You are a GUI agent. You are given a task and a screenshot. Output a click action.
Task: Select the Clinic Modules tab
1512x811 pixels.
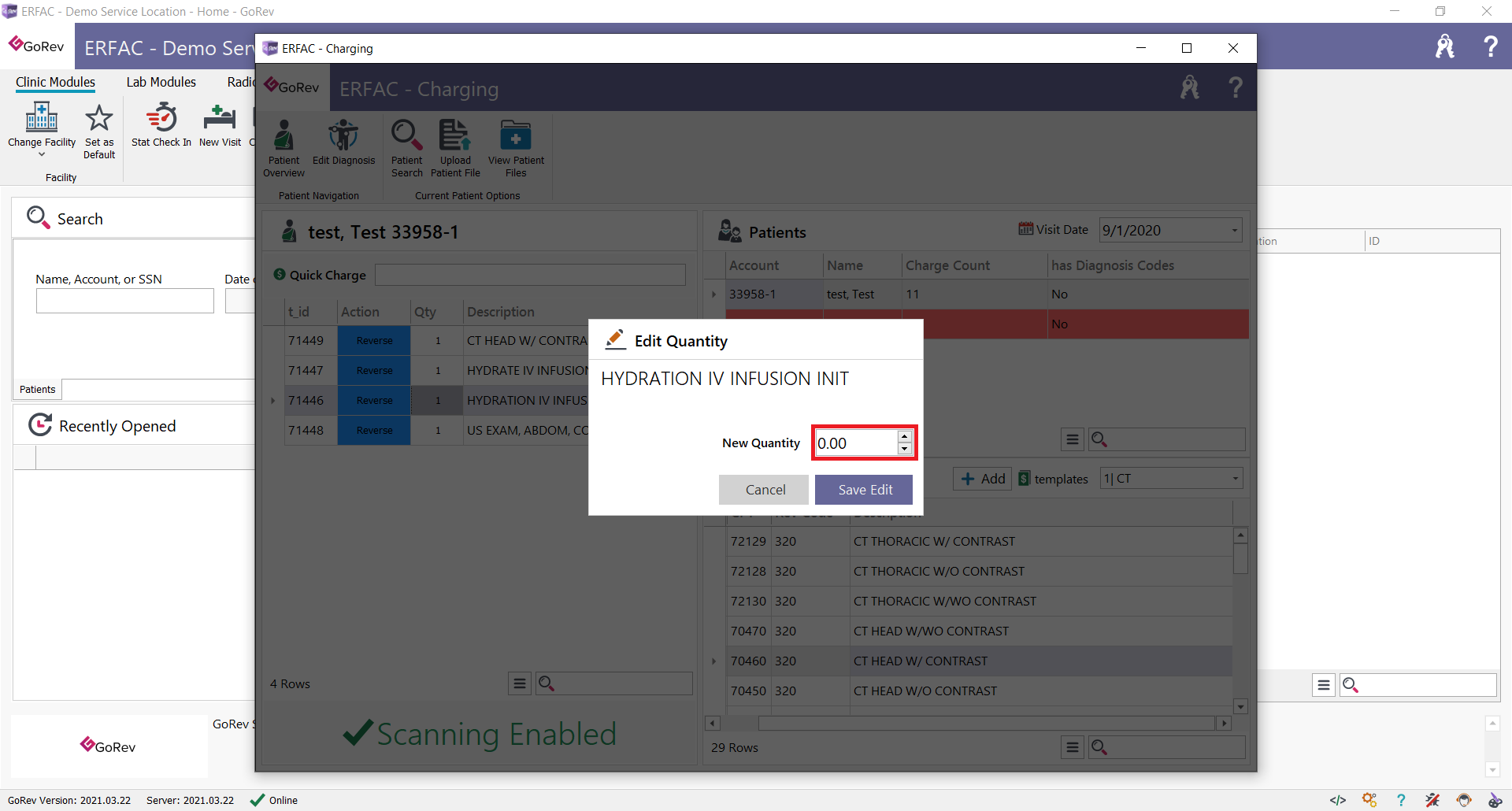point(55,82)
